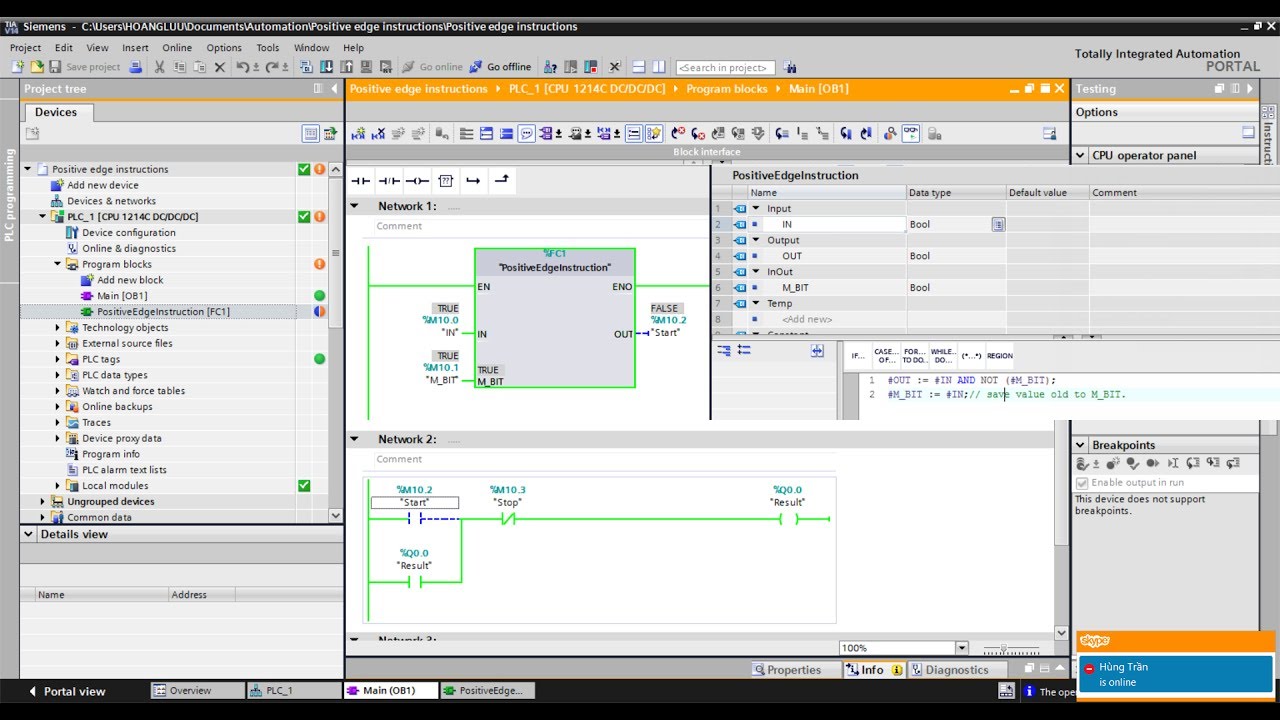
Task: Click the split editor horizontally icon
Action: [x=638, y=67]
